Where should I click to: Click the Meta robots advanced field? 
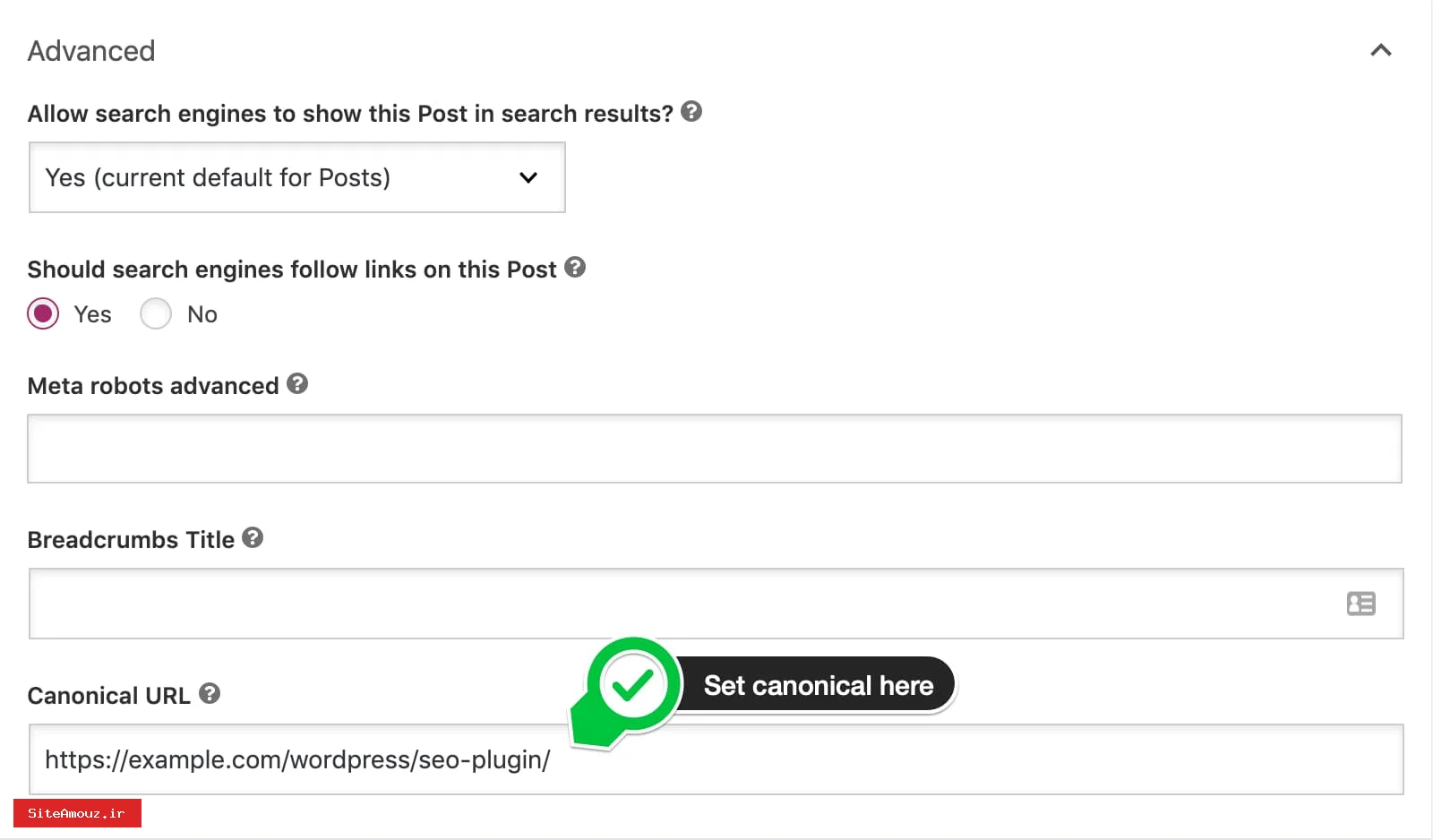click(714, 449)
